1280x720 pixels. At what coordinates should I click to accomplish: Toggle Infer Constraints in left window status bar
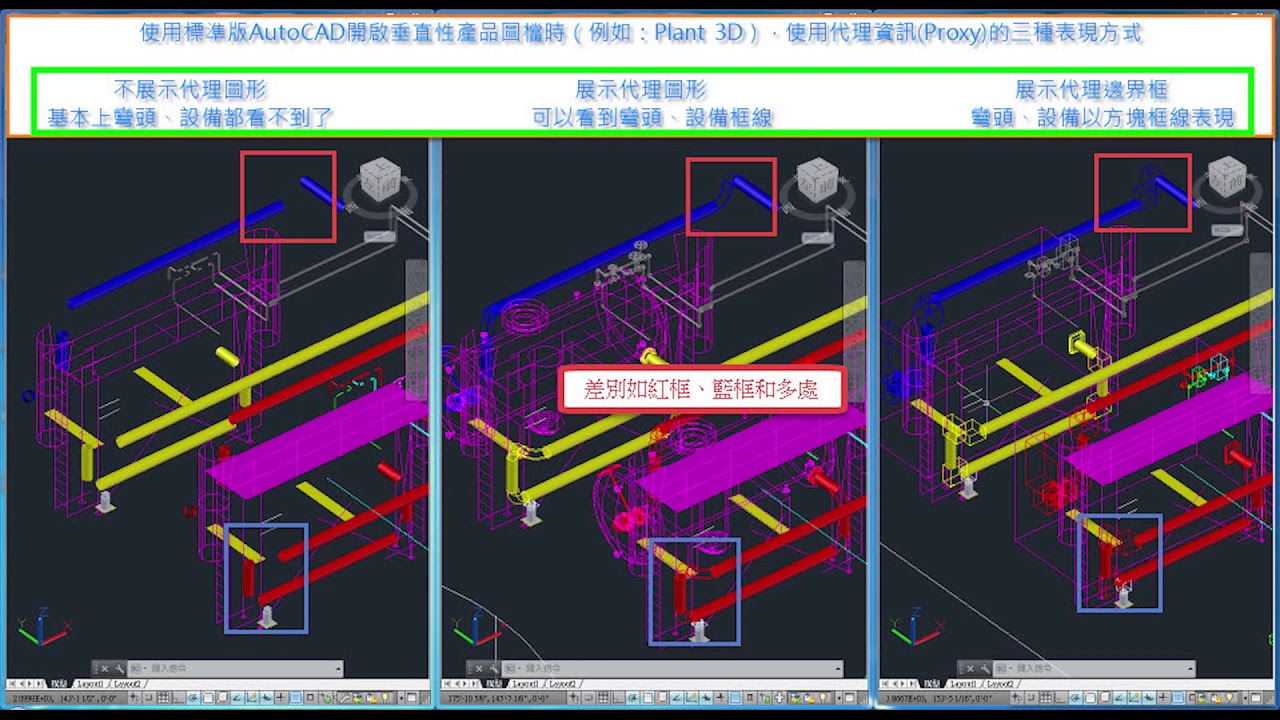point(135,698)
